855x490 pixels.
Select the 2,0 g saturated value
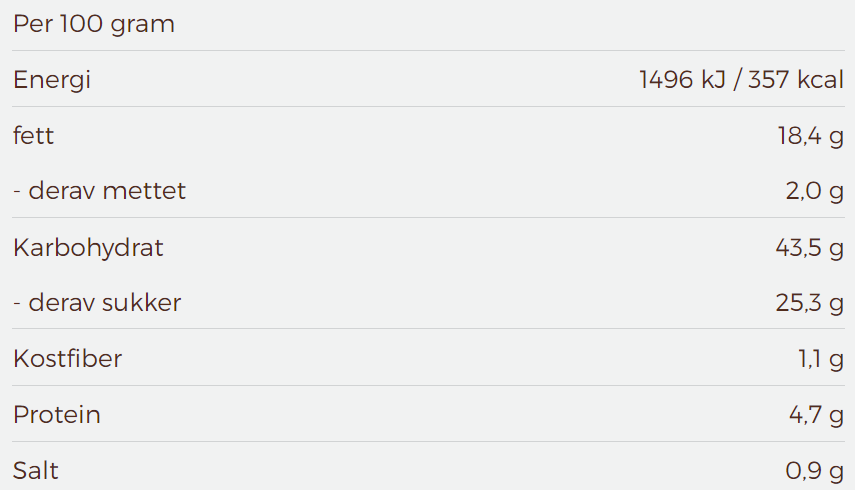click(x=815, y=192)
